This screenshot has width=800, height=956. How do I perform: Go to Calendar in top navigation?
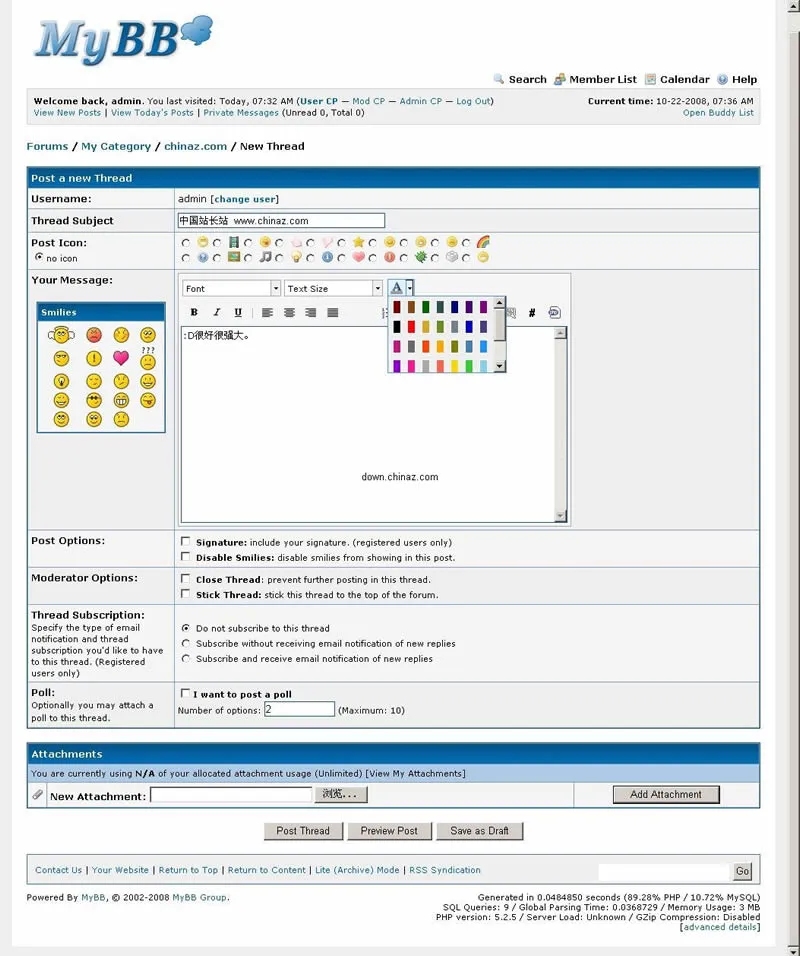pyautogui.click(x=684, y=79)
